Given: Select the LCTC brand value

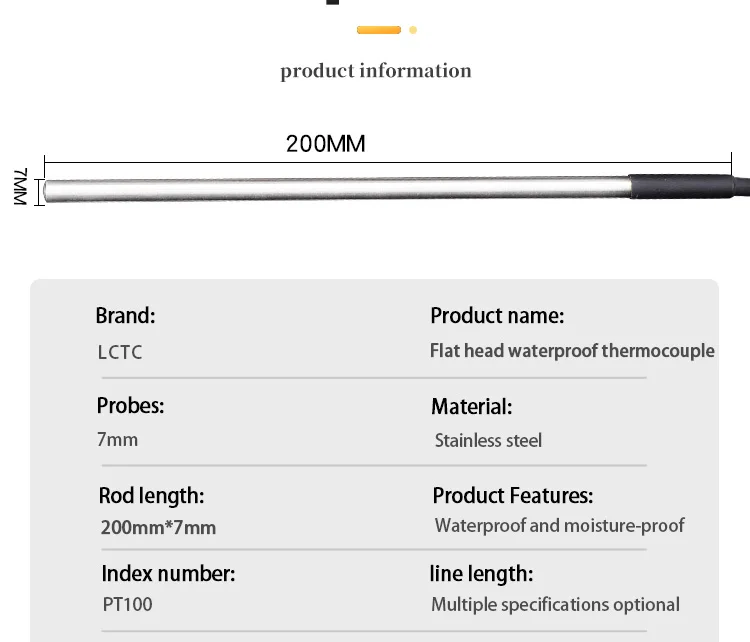Looking at the screenshot, I should point(120,352).
